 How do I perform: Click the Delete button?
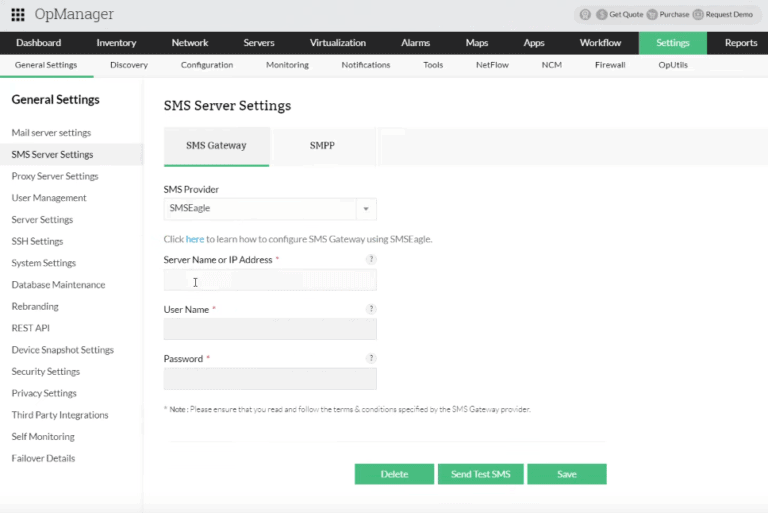394,474
